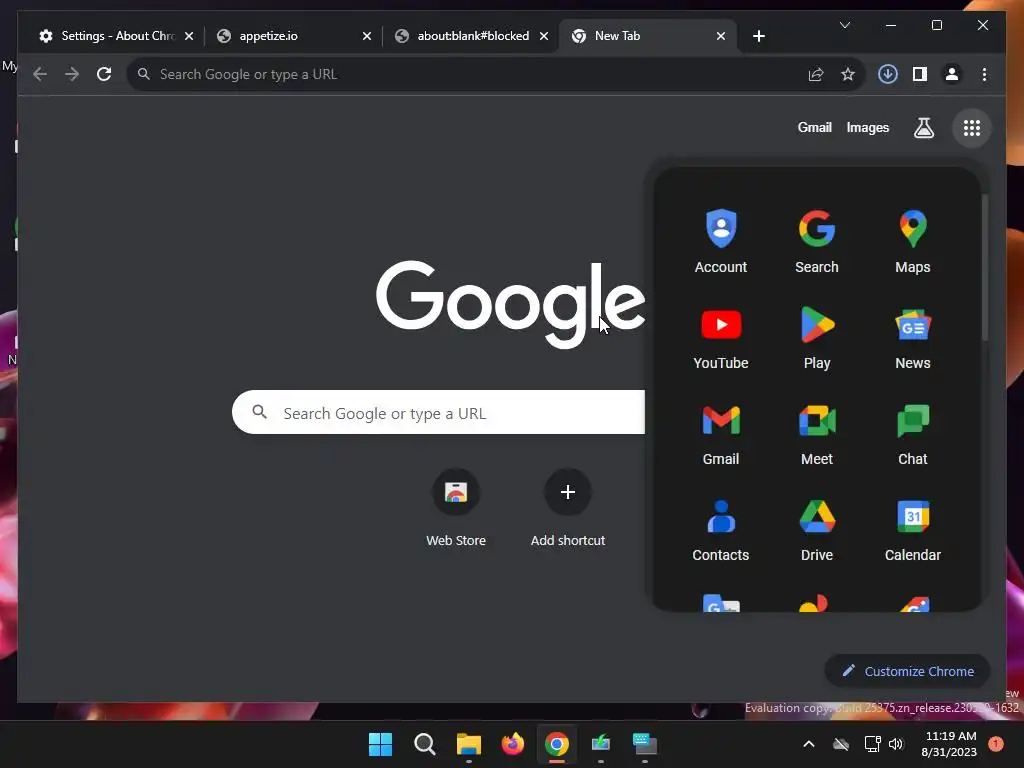
Task: Click the Chrome icon in the taskbar
Action: pos(556,744)
